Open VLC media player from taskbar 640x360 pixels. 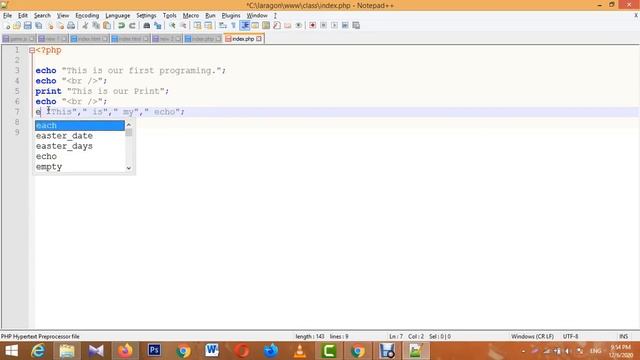[x=300, y=351]
